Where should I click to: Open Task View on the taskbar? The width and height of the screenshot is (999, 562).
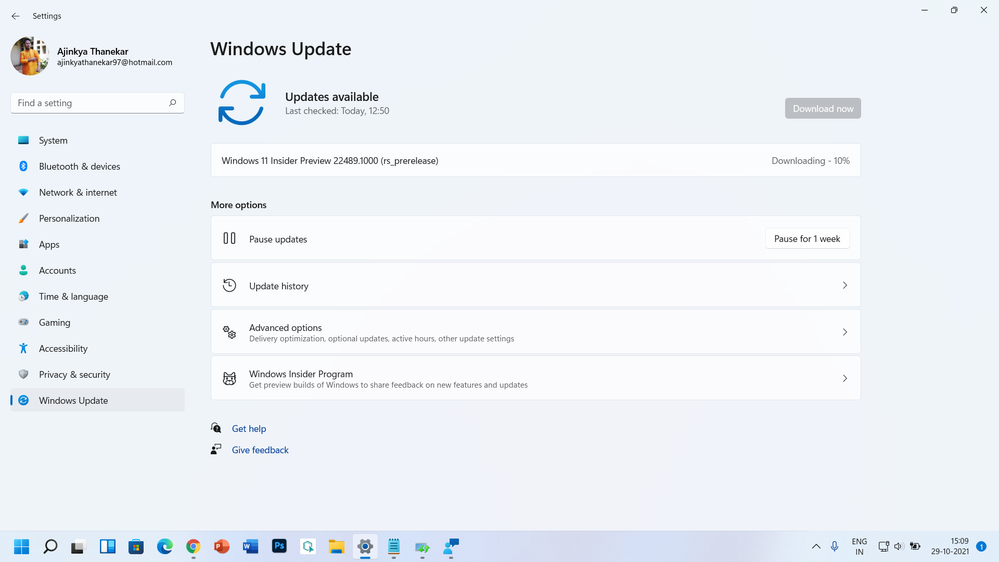point(78,547)
